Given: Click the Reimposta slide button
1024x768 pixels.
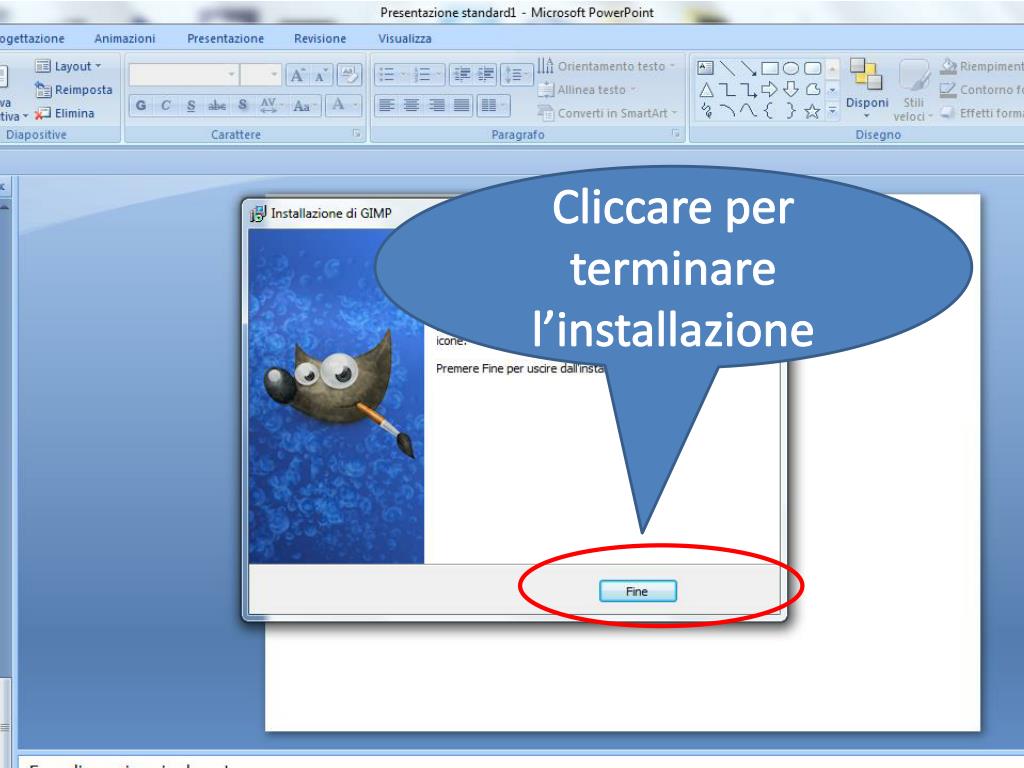Looking at the screenshot, I should pos(74,89).
